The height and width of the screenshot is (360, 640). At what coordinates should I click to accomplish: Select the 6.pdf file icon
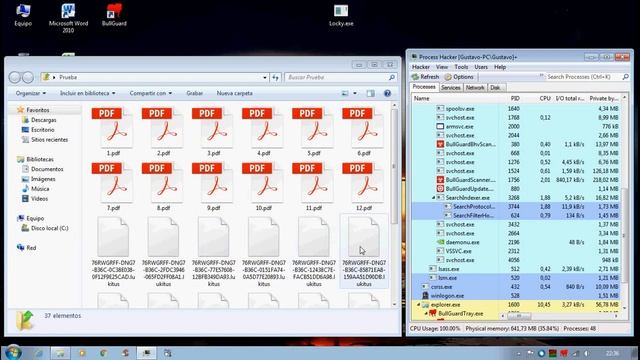click(x=364, y=128)
